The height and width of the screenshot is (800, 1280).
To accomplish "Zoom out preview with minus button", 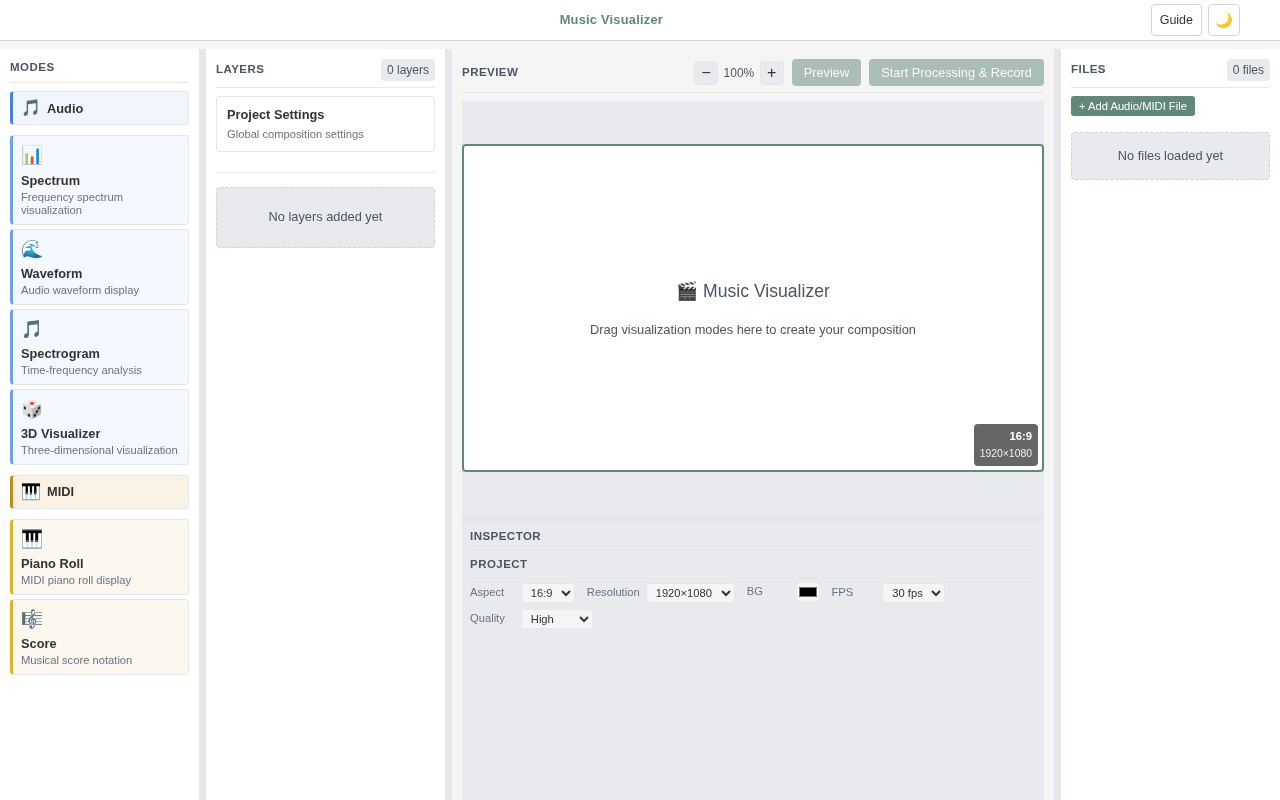I will point(706,73).
